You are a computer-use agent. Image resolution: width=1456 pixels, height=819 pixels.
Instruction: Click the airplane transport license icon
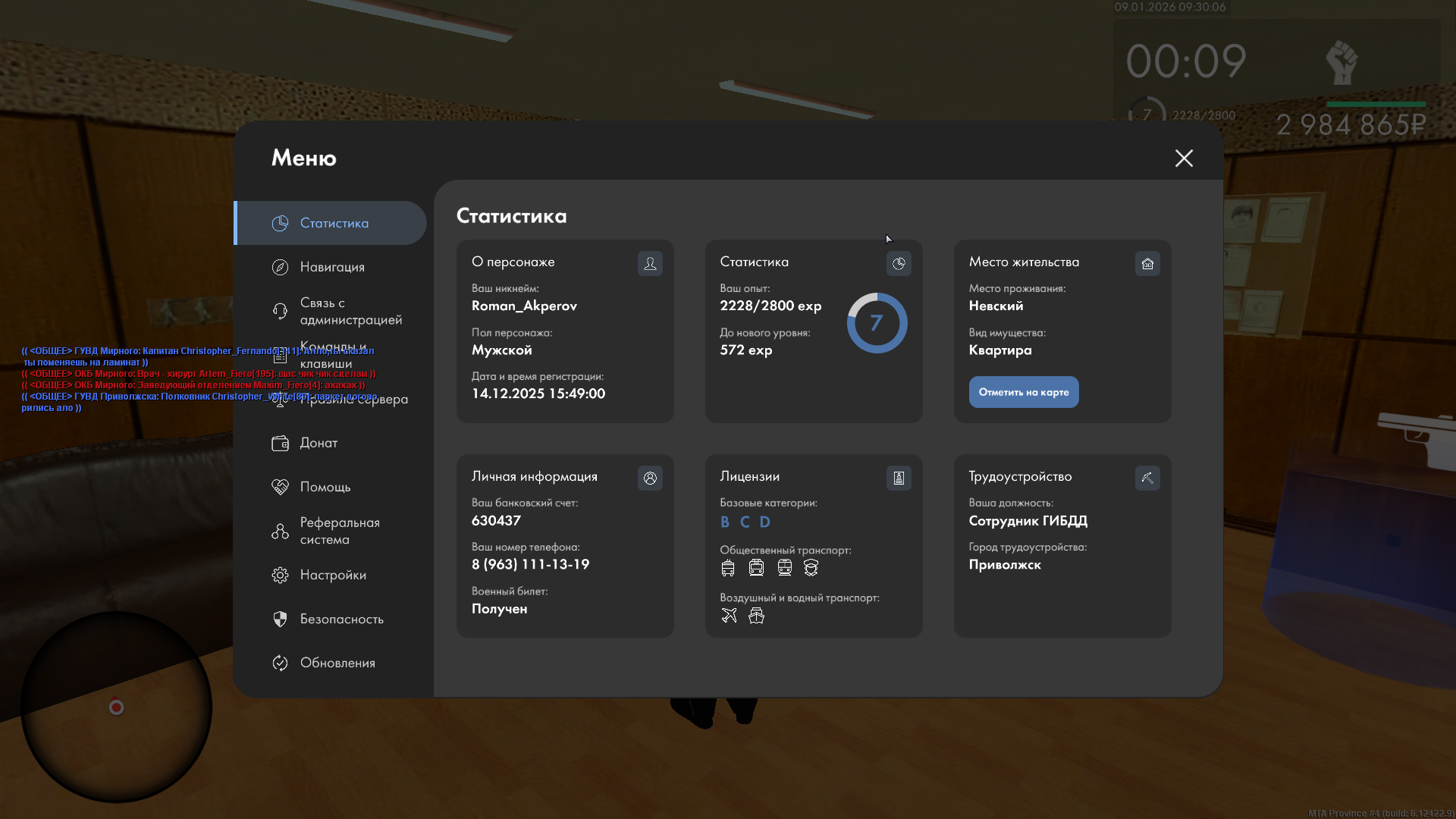[x=729, y=615]
